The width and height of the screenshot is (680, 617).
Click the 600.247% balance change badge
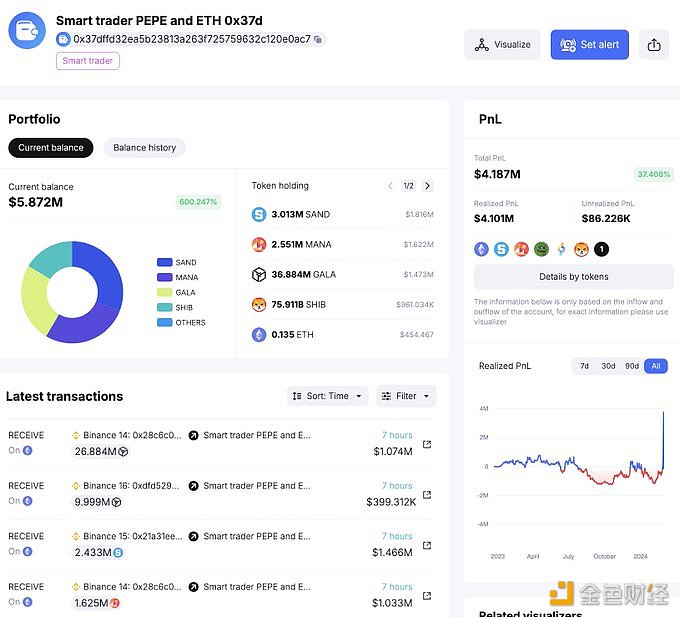click(198, 202)
